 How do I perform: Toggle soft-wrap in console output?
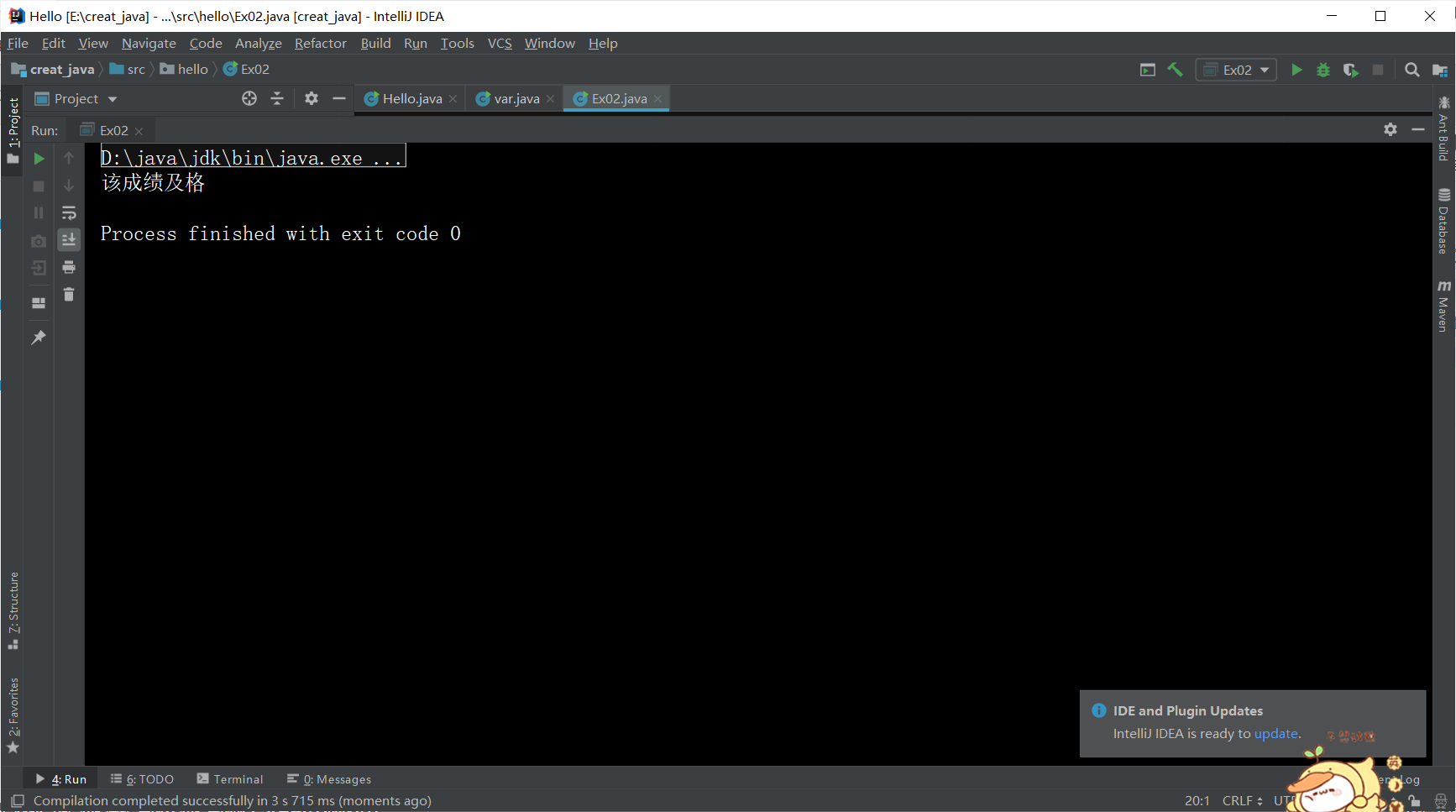click(69, 213)
